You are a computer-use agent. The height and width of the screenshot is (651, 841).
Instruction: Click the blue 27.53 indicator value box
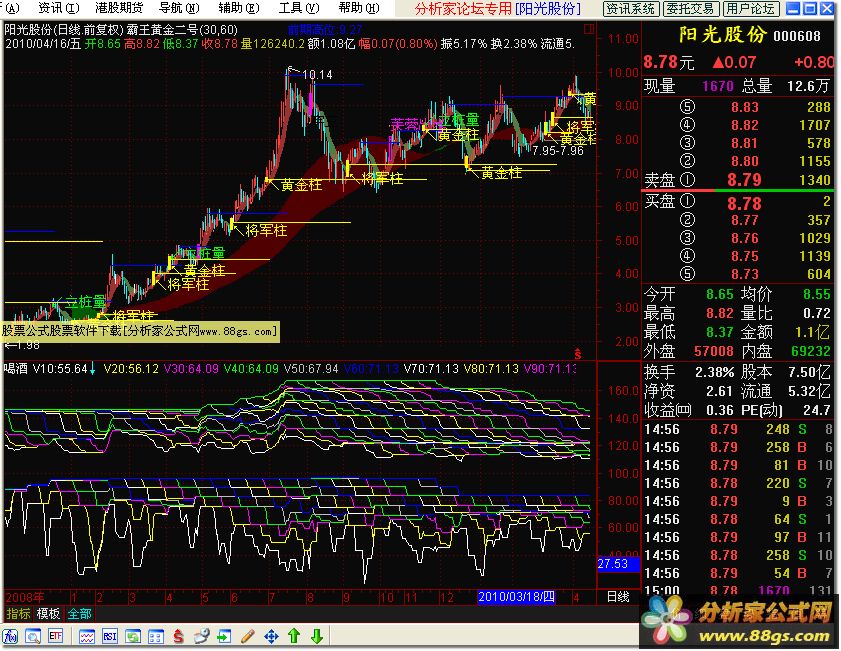tap(619, 564)
